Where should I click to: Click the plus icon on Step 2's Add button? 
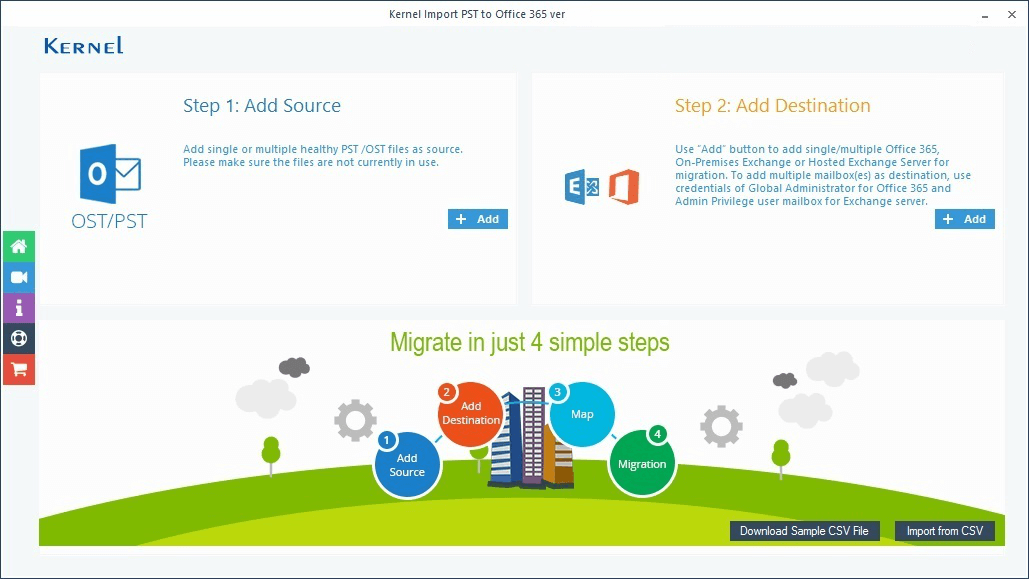pyautogui.click(x=949, y=218)
